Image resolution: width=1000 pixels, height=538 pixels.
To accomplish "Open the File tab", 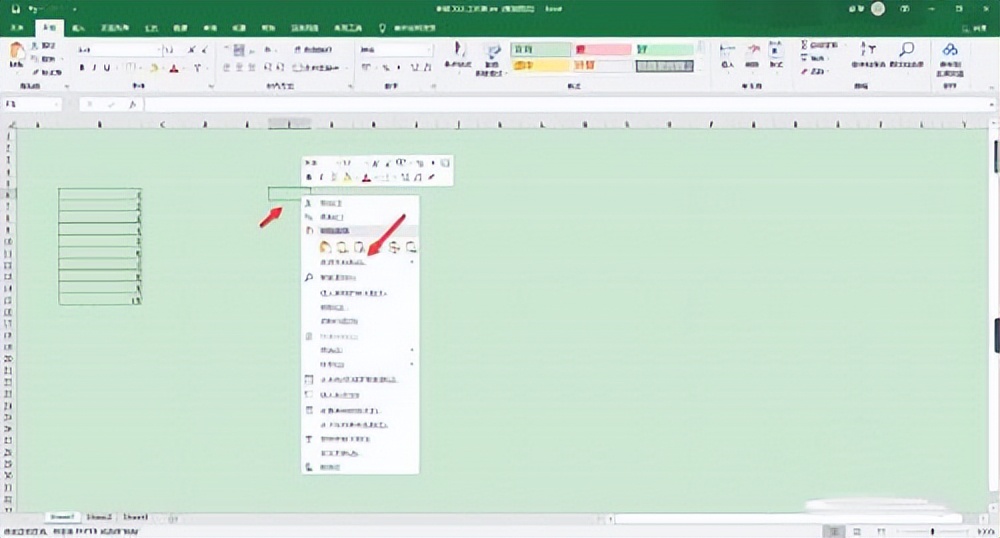I will 17,28.
